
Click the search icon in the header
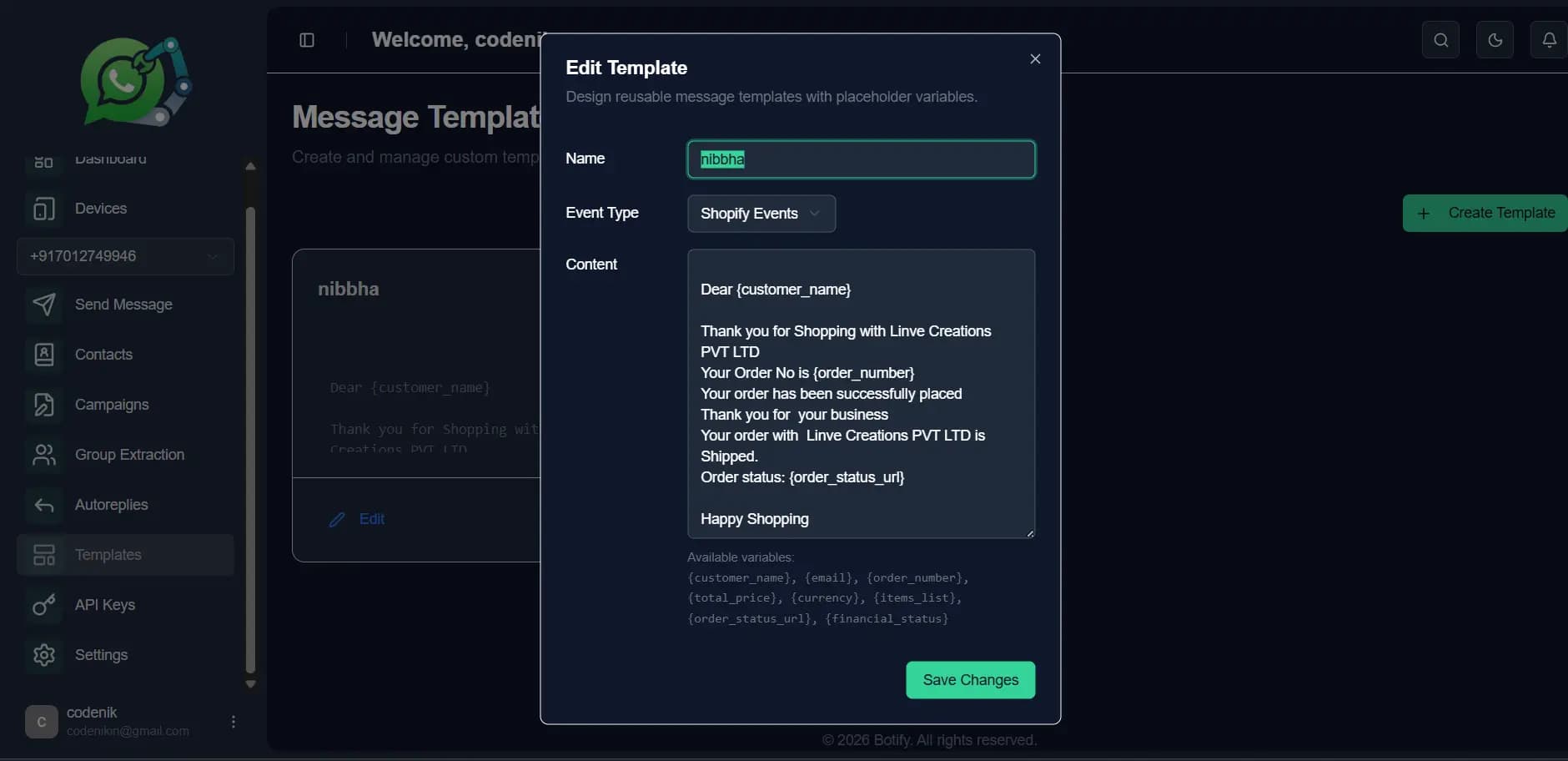1440,40
